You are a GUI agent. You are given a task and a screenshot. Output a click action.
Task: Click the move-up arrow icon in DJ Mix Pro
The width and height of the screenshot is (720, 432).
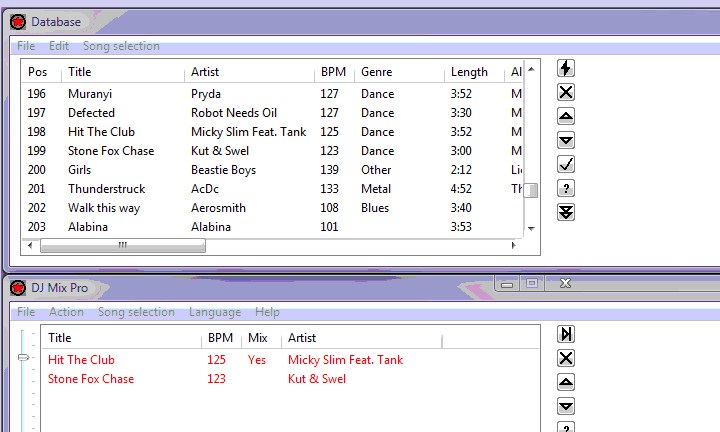[565, 382]
